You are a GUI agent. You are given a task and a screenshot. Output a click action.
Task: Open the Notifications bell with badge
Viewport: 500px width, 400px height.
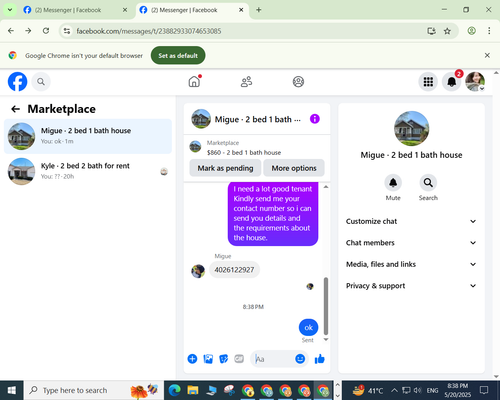[452, 82]
